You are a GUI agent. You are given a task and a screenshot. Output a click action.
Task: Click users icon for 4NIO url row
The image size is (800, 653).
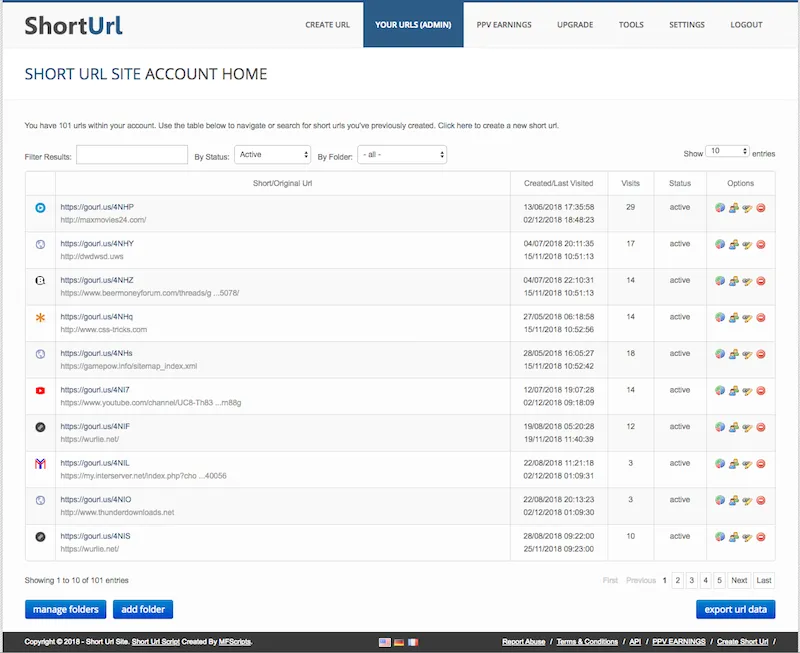click(x=733, y=501)
